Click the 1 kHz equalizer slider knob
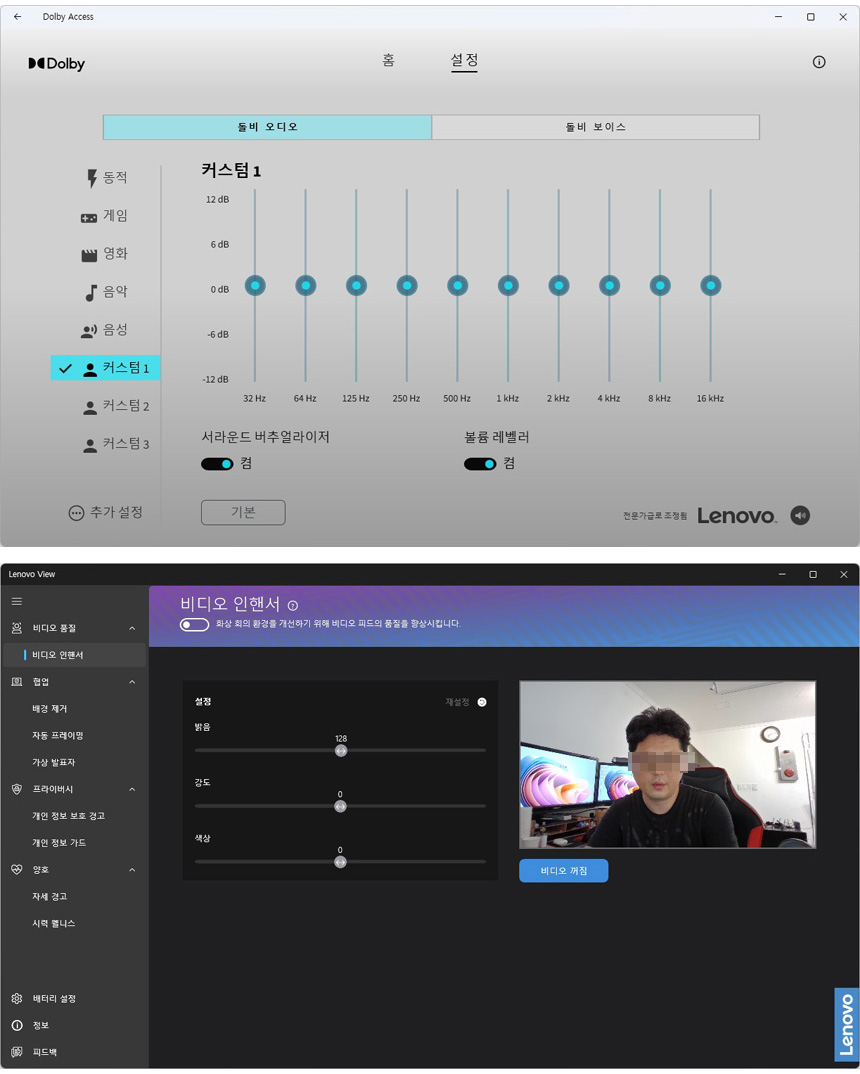The width and height of the screenshot is (860, 1074). coord(508,286)
